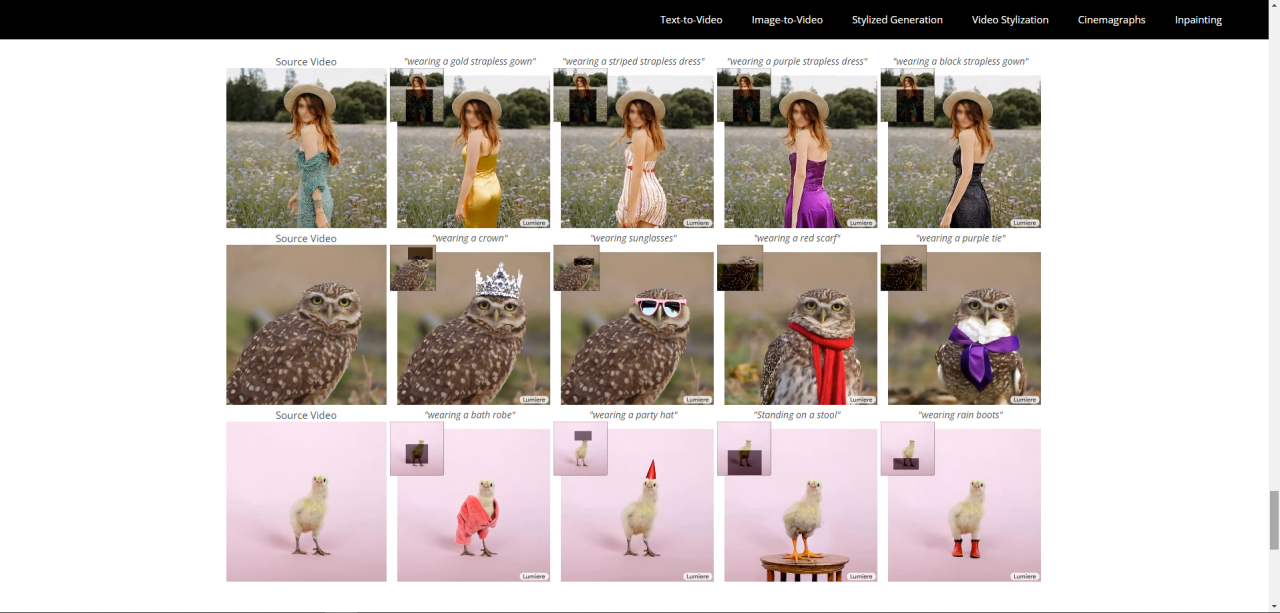The image size is (1280, 613).
Task: Go to Image-to-Video section
Action: coord(787,20)
